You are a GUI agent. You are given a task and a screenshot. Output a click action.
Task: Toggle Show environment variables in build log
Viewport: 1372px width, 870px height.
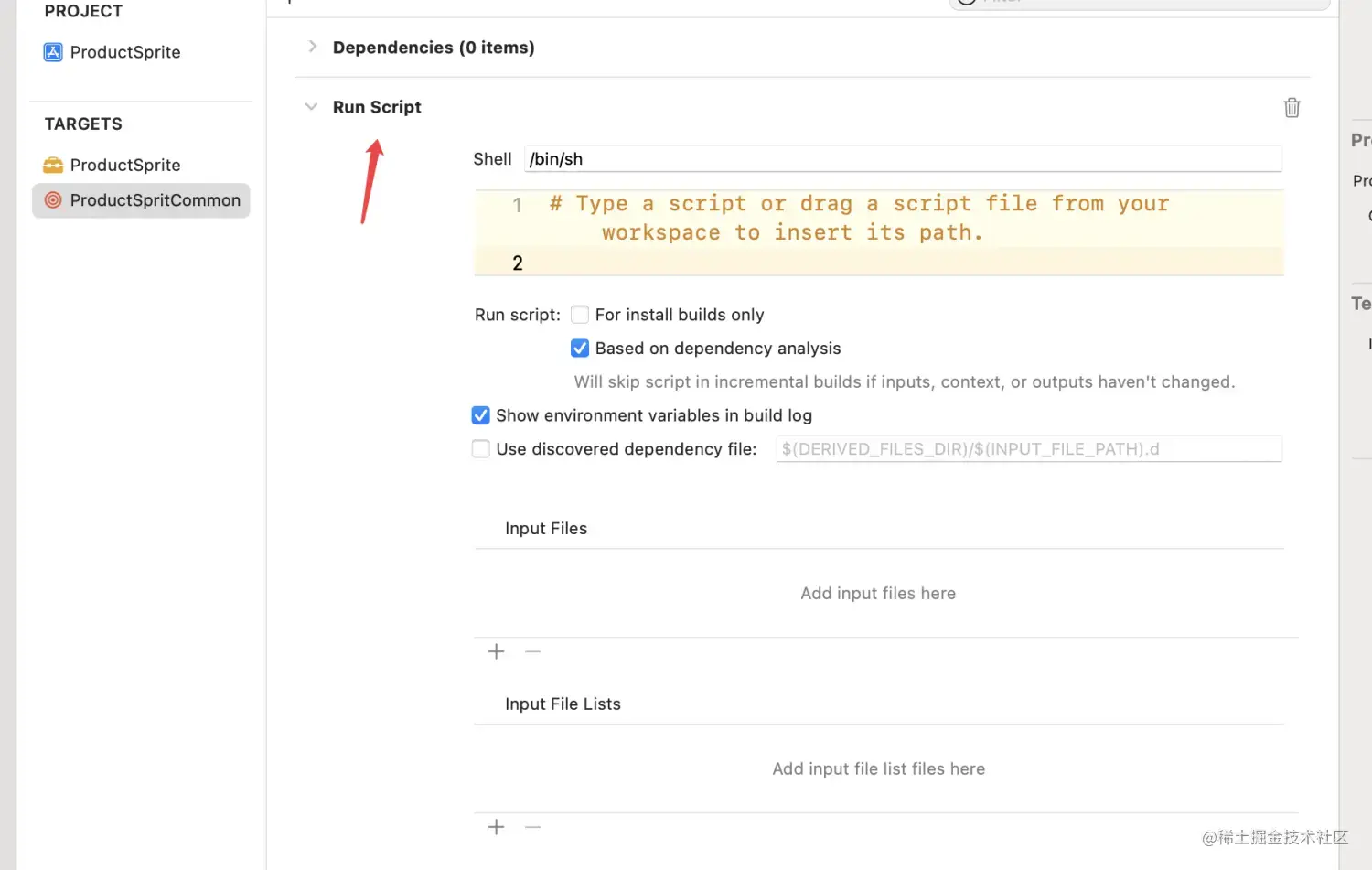point(480,415)
